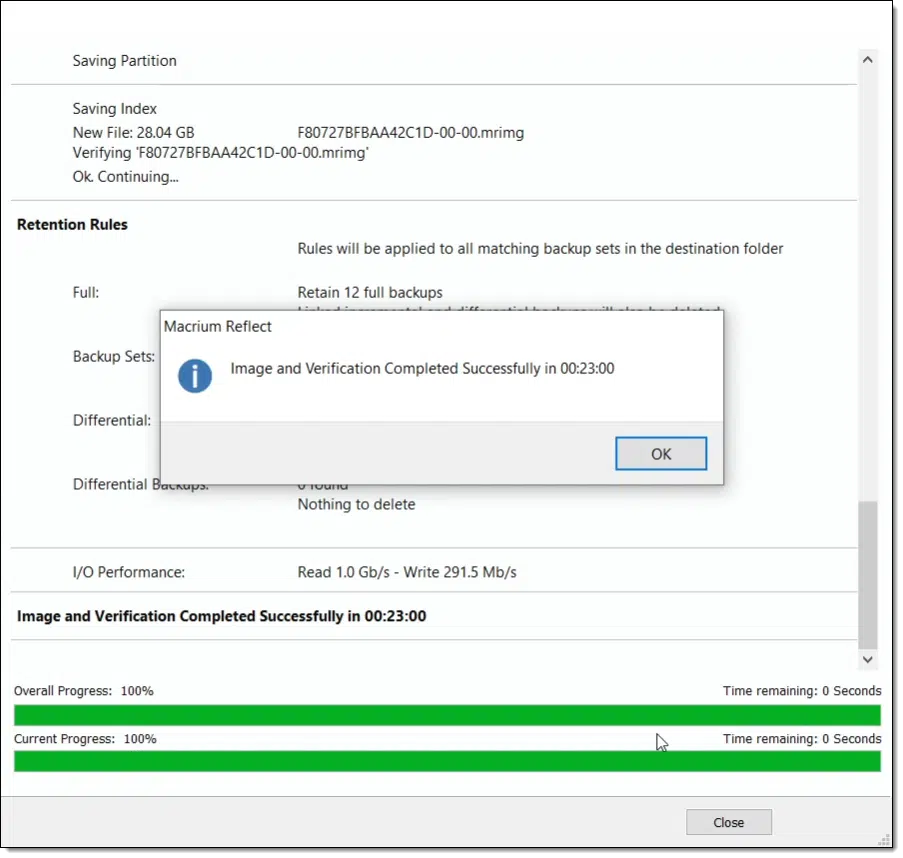Click the 'Retention Rules' heading
This screenshot has height=858, width=903.
72,225
